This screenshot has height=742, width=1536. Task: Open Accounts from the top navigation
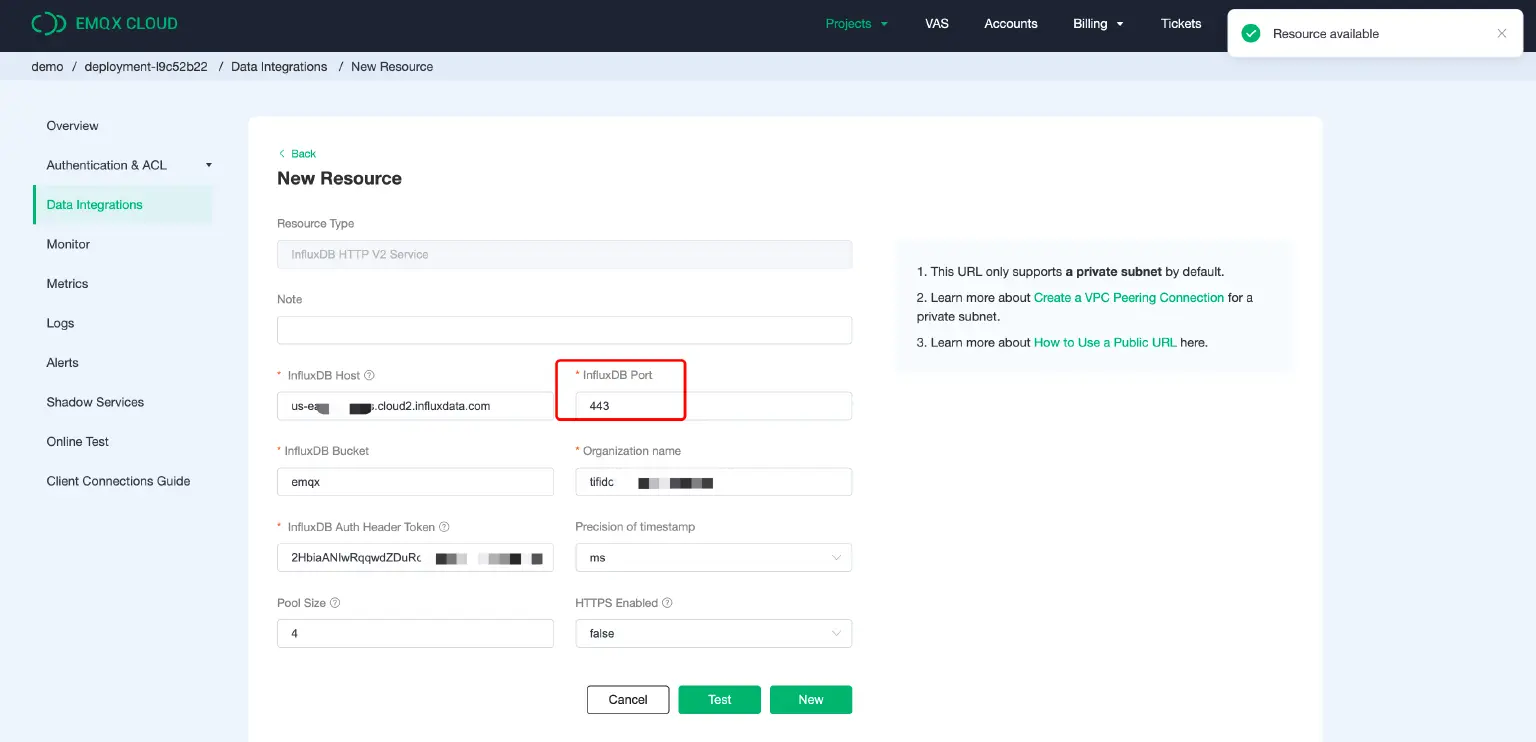pyautogui.click(x=1010, y=23)
